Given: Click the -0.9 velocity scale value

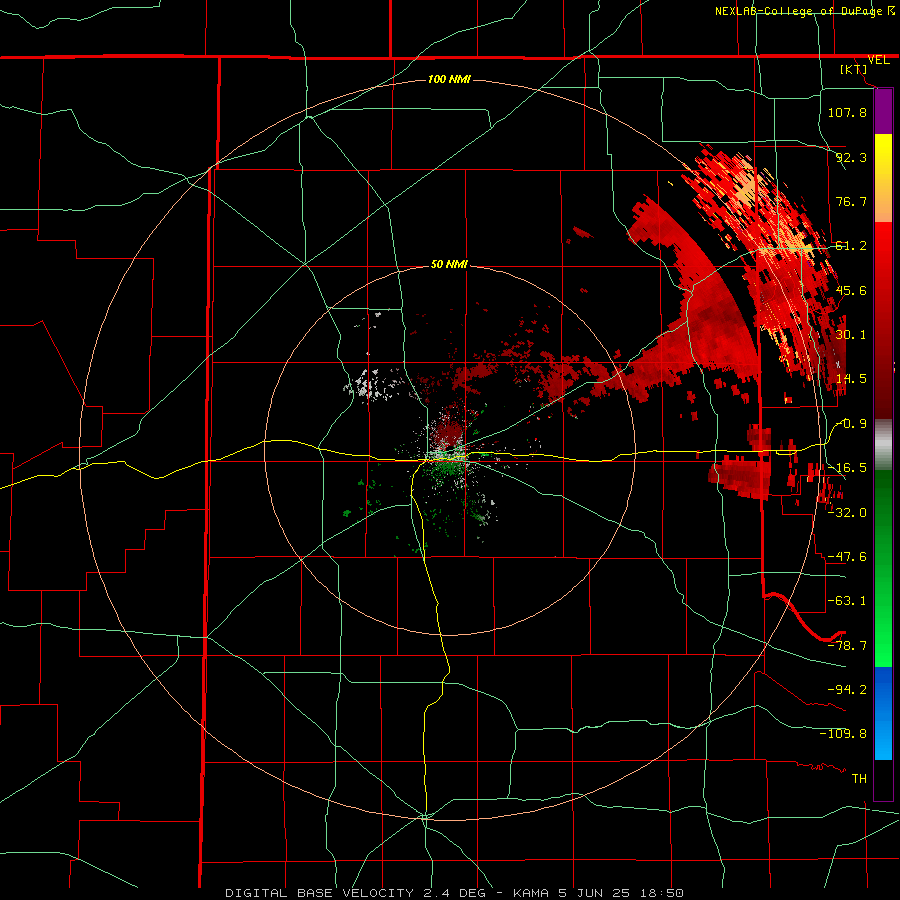Looking at the screenshot, I should coord(851,424).
